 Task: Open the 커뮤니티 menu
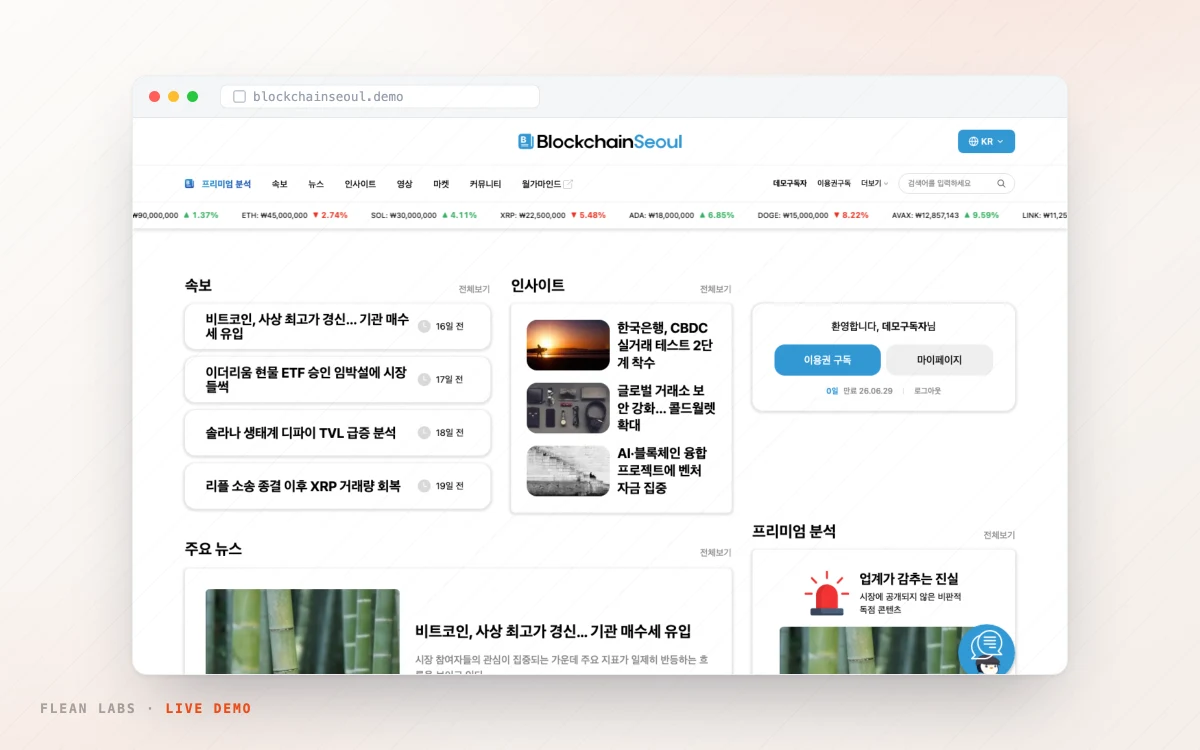coord(485,184)
